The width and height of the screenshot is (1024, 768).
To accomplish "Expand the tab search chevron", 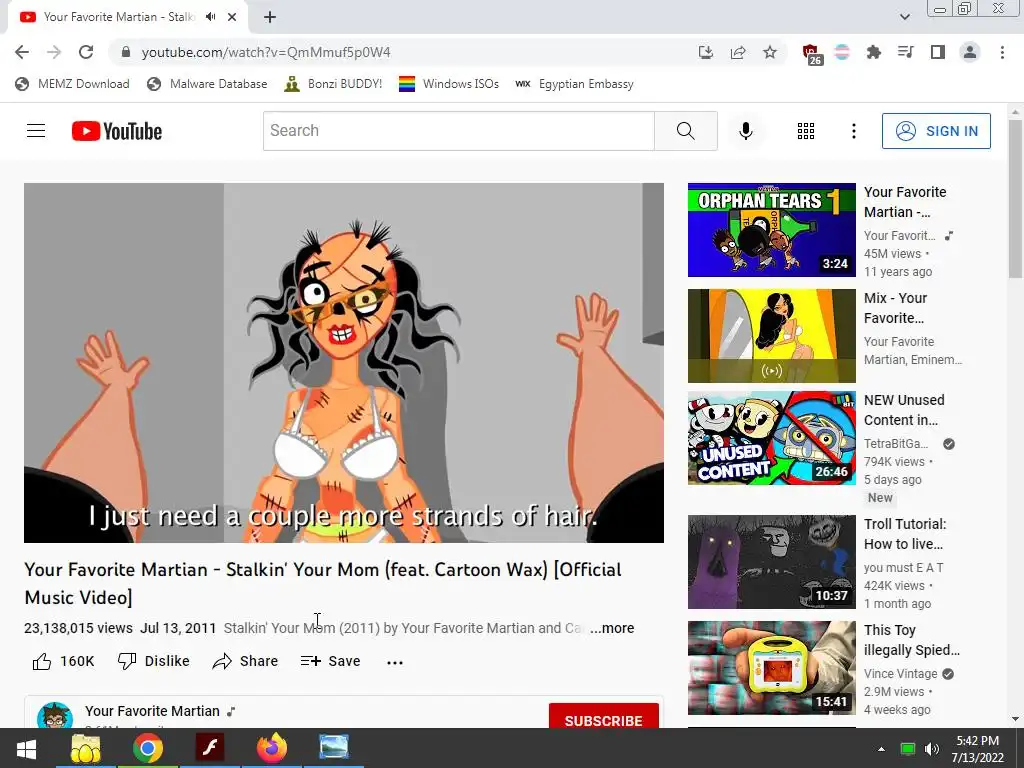I will tap(904, 17).
